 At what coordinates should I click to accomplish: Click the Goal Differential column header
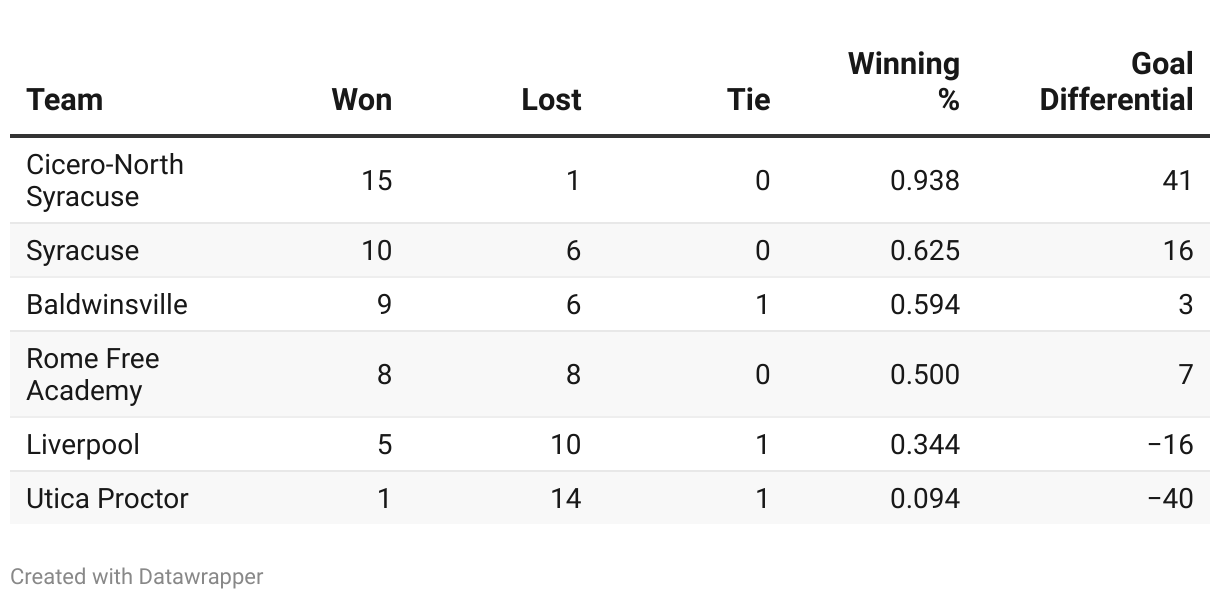coord(1117,82)
